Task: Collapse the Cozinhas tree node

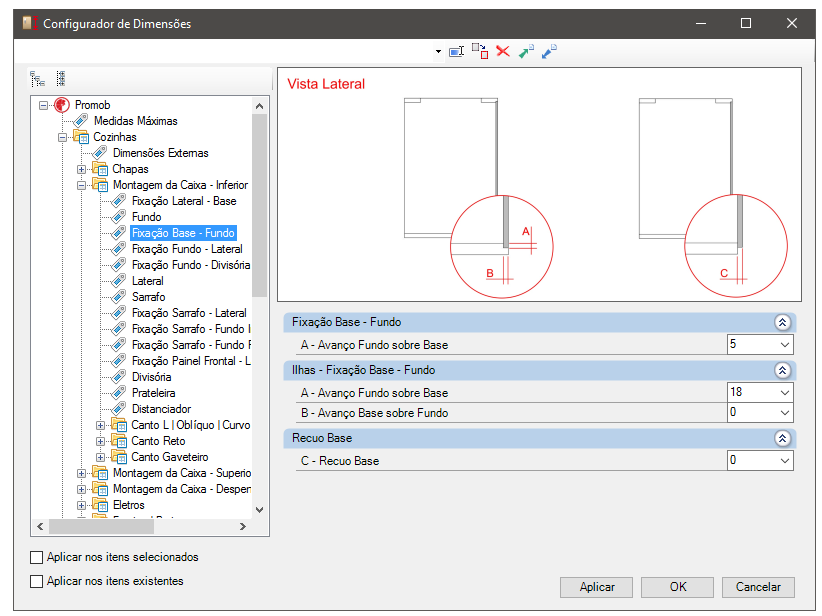Action: (62, 137)
